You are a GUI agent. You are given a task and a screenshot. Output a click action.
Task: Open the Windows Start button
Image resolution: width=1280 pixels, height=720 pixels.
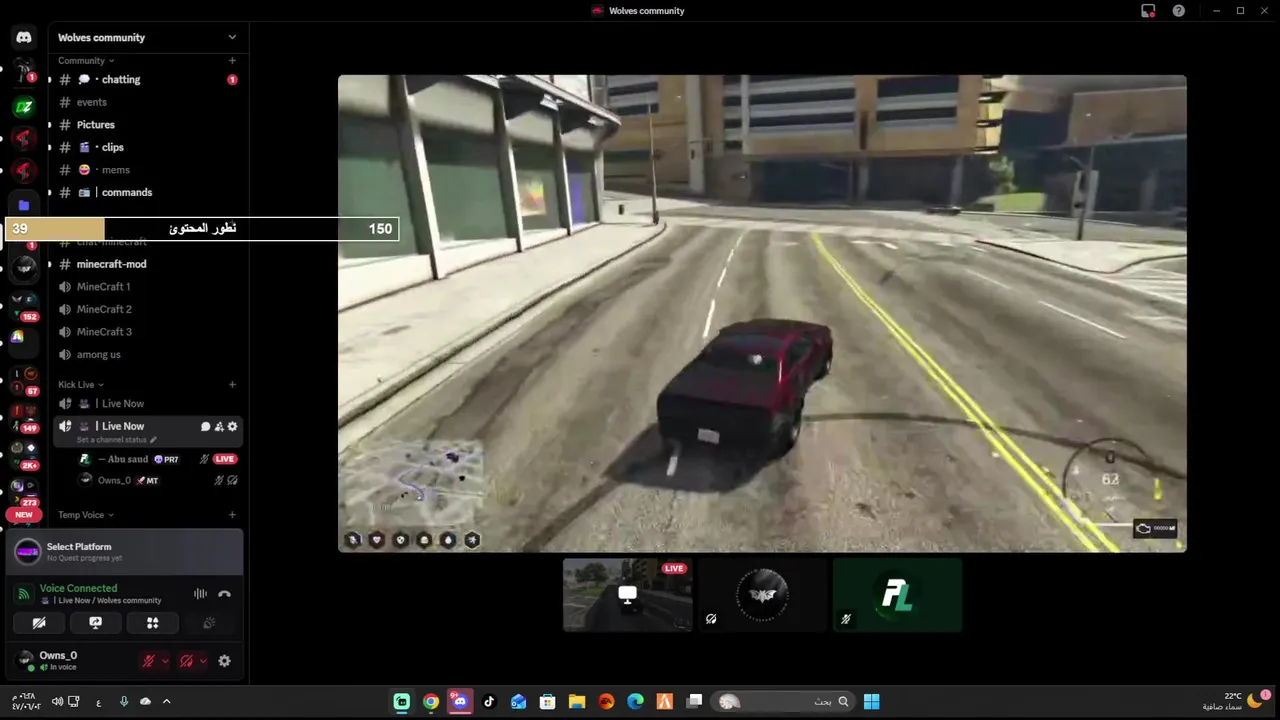click(x=871, y=701)
